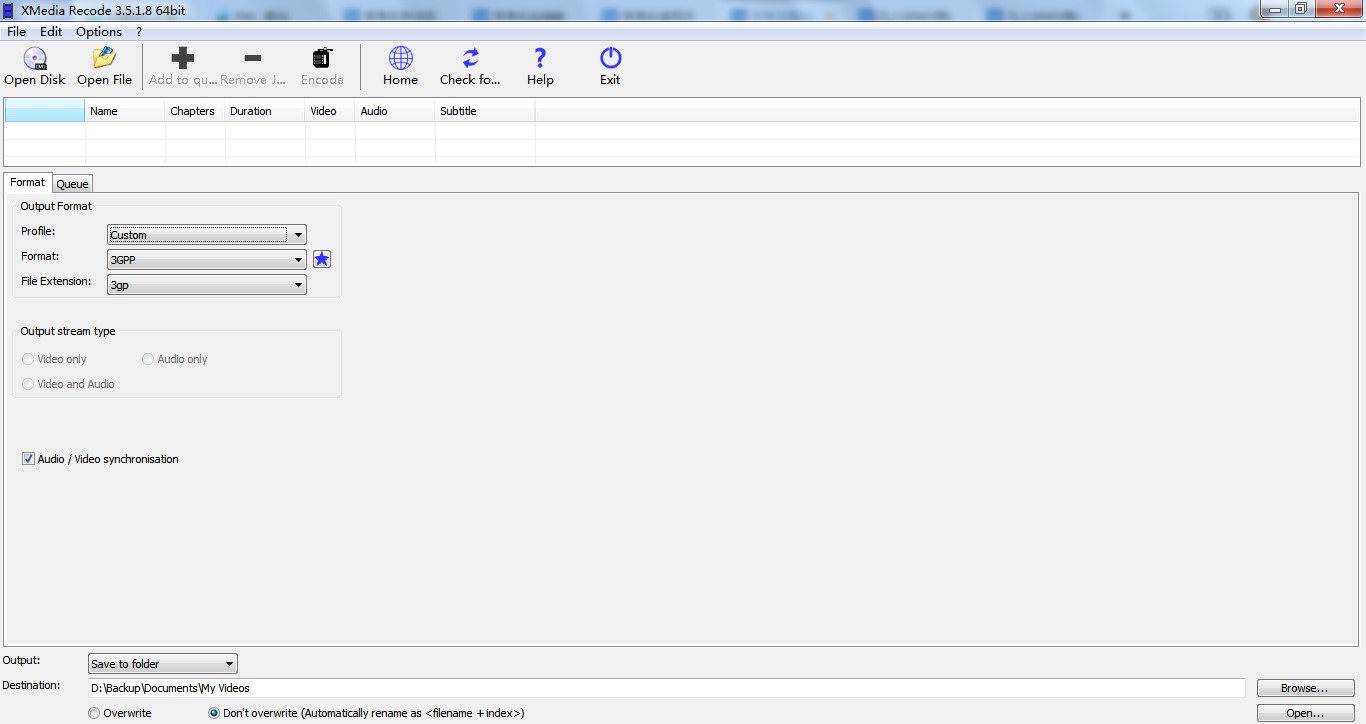Image resolution: width=1366 pixels, height=724 pixels.
Task: Switch to the Format tab
Action: pos(28,182)
